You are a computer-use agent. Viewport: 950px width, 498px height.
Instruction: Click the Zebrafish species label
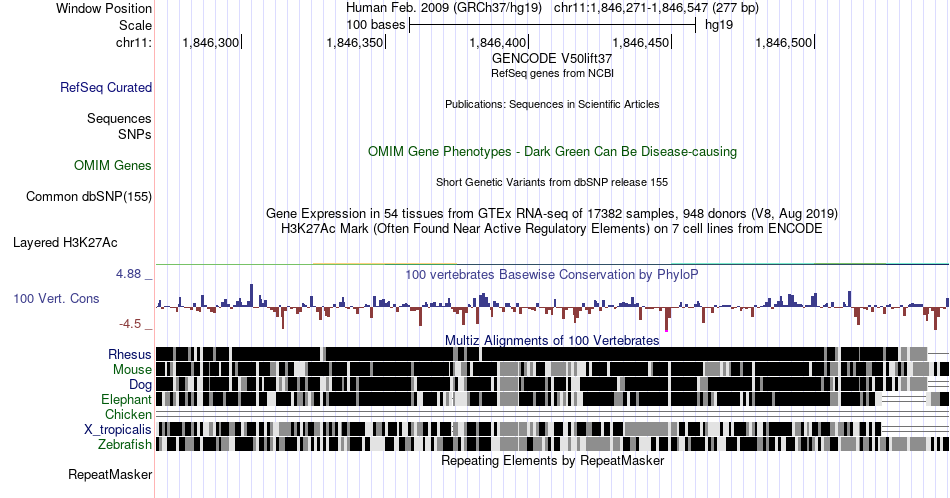[x=125, y=445]
